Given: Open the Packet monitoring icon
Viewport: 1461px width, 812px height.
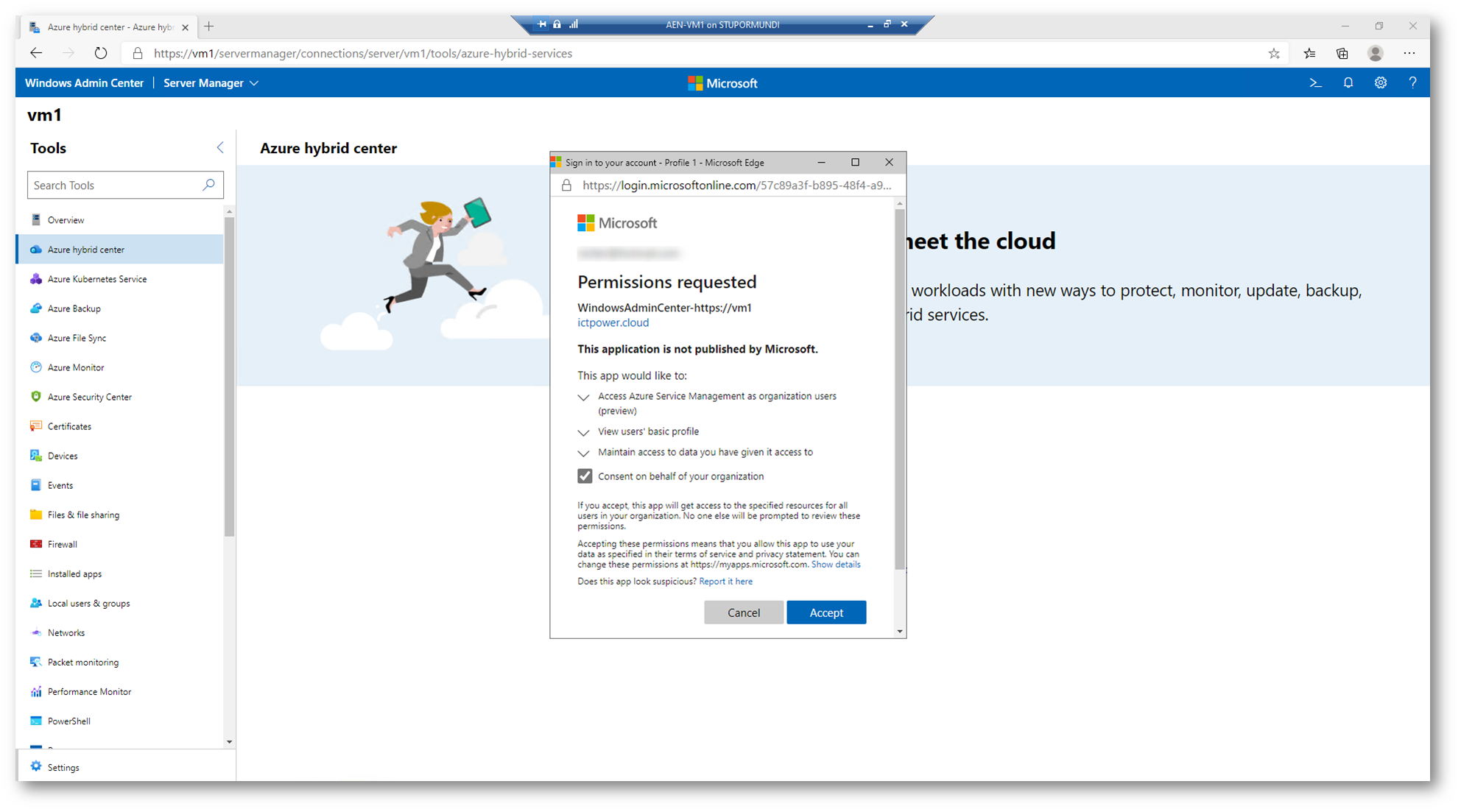Looking at the screenshot, I should pos(35,662).
